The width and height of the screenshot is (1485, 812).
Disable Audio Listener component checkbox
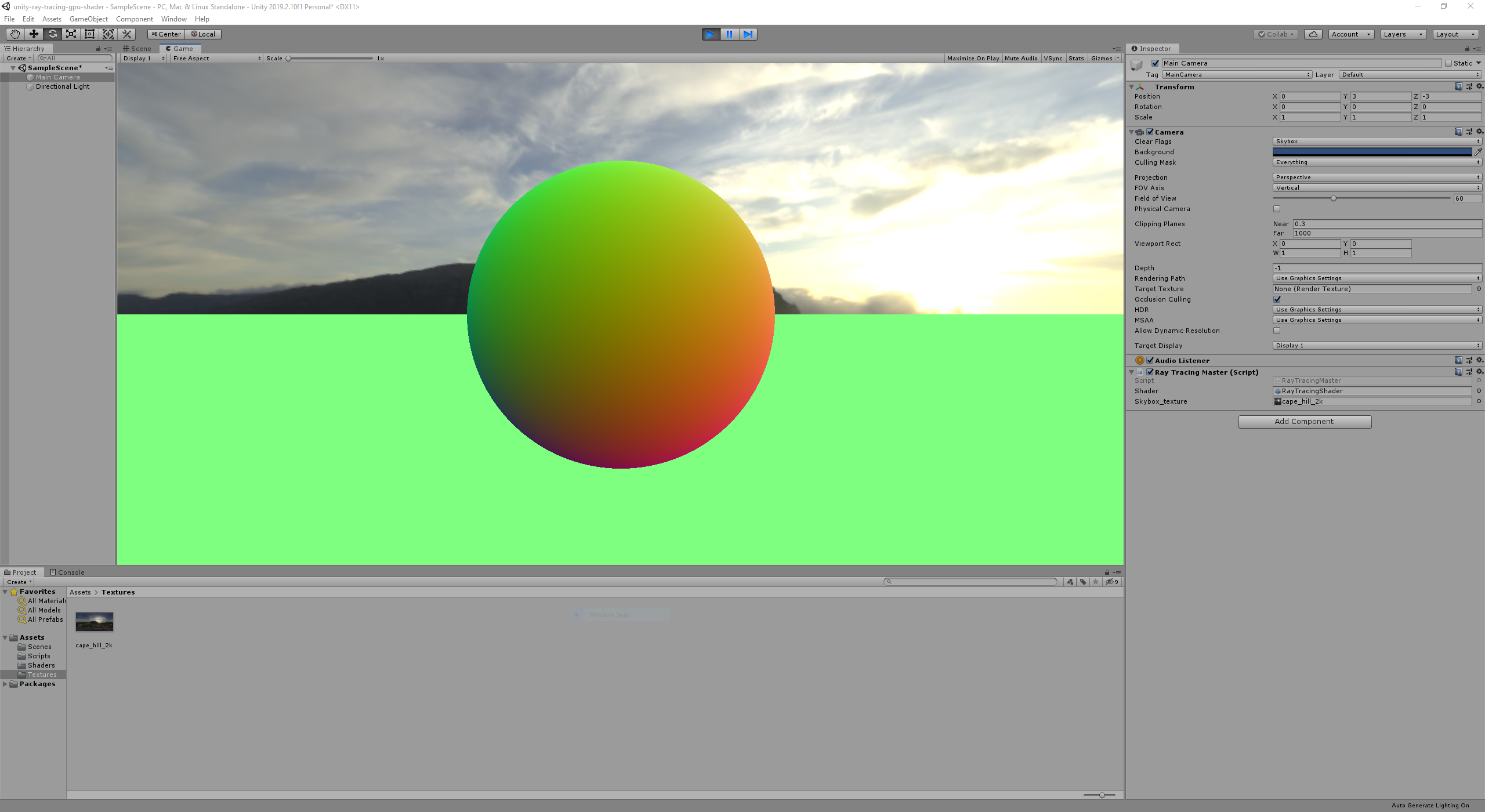[1150, 360]
